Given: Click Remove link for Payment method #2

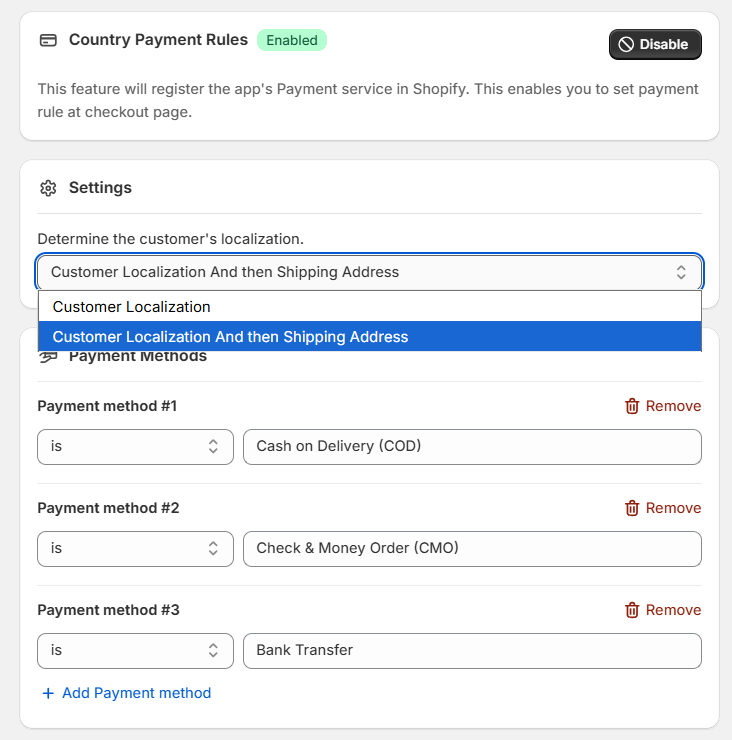Looking at the screenshot, I should click(x=673, y=508).
